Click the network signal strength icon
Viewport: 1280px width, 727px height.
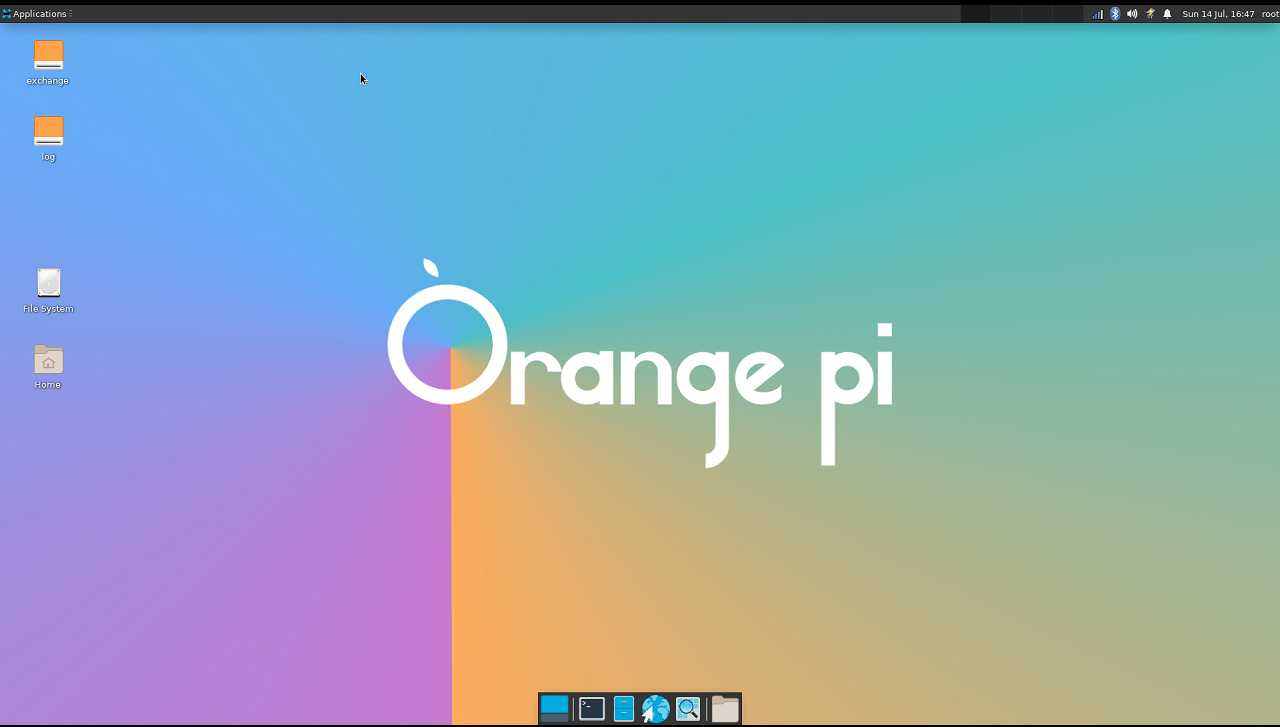coord(1097,14)
